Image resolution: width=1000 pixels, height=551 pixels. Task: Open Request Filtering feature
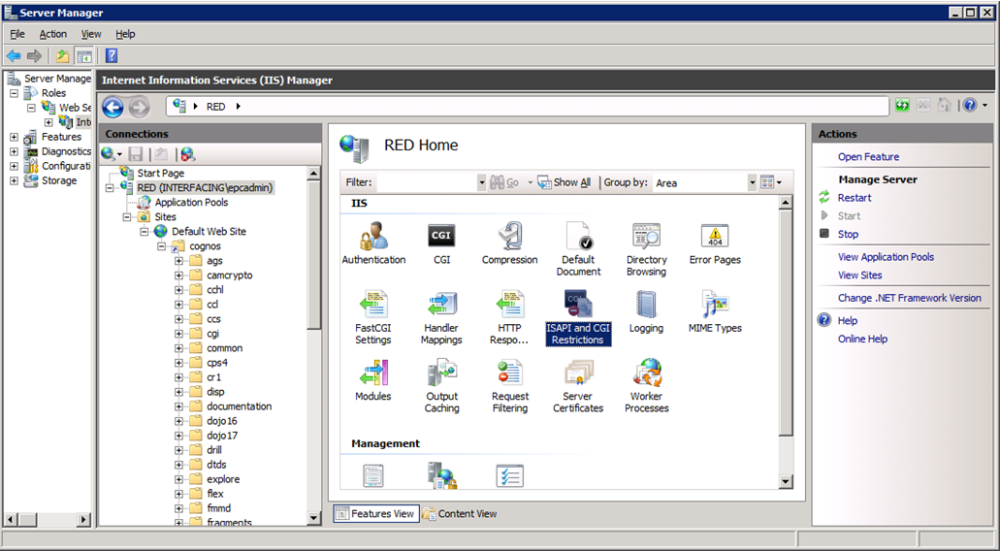510,385
